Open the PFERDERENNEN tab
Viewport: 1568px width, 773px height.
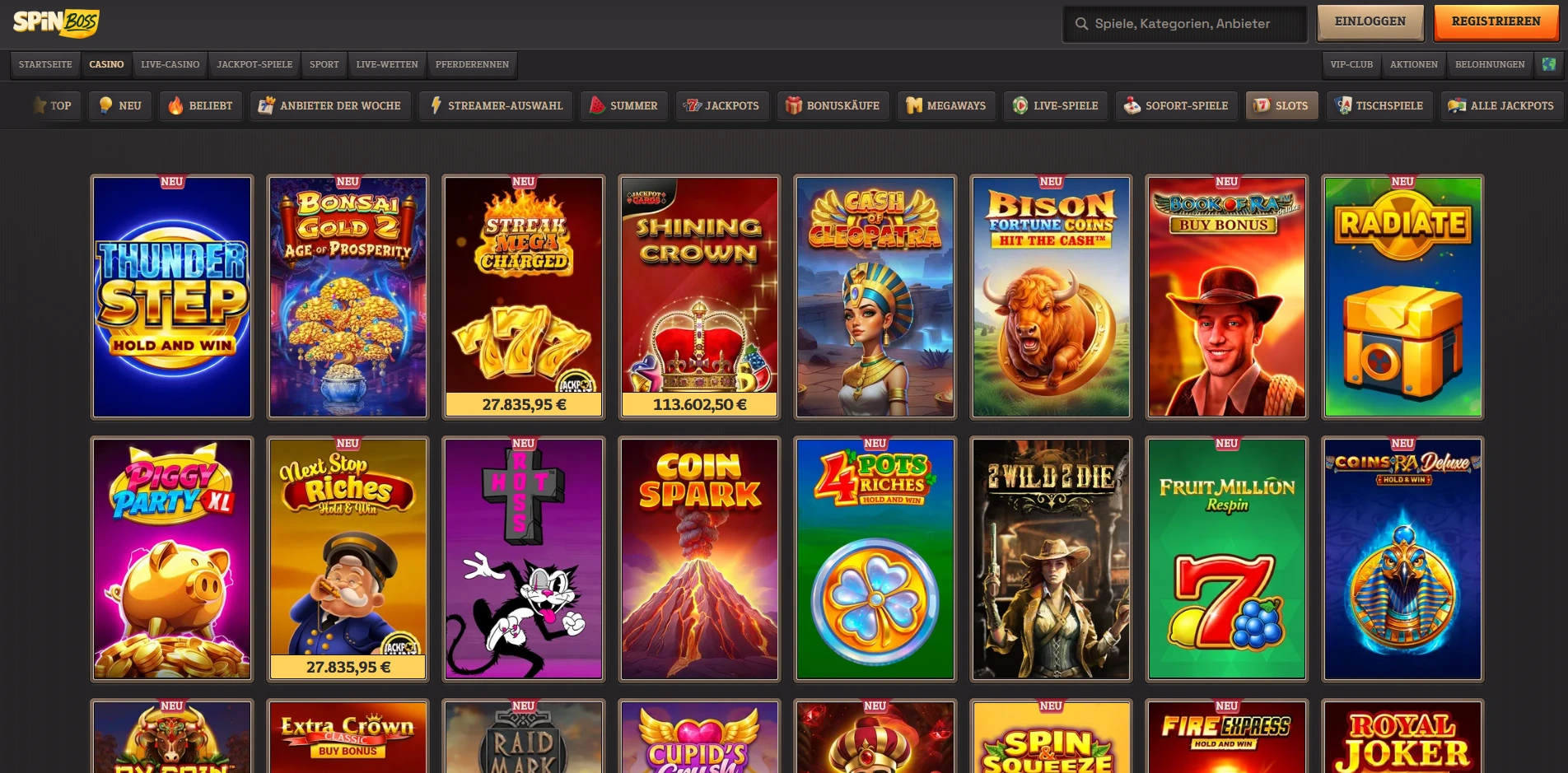click(472, 64)
